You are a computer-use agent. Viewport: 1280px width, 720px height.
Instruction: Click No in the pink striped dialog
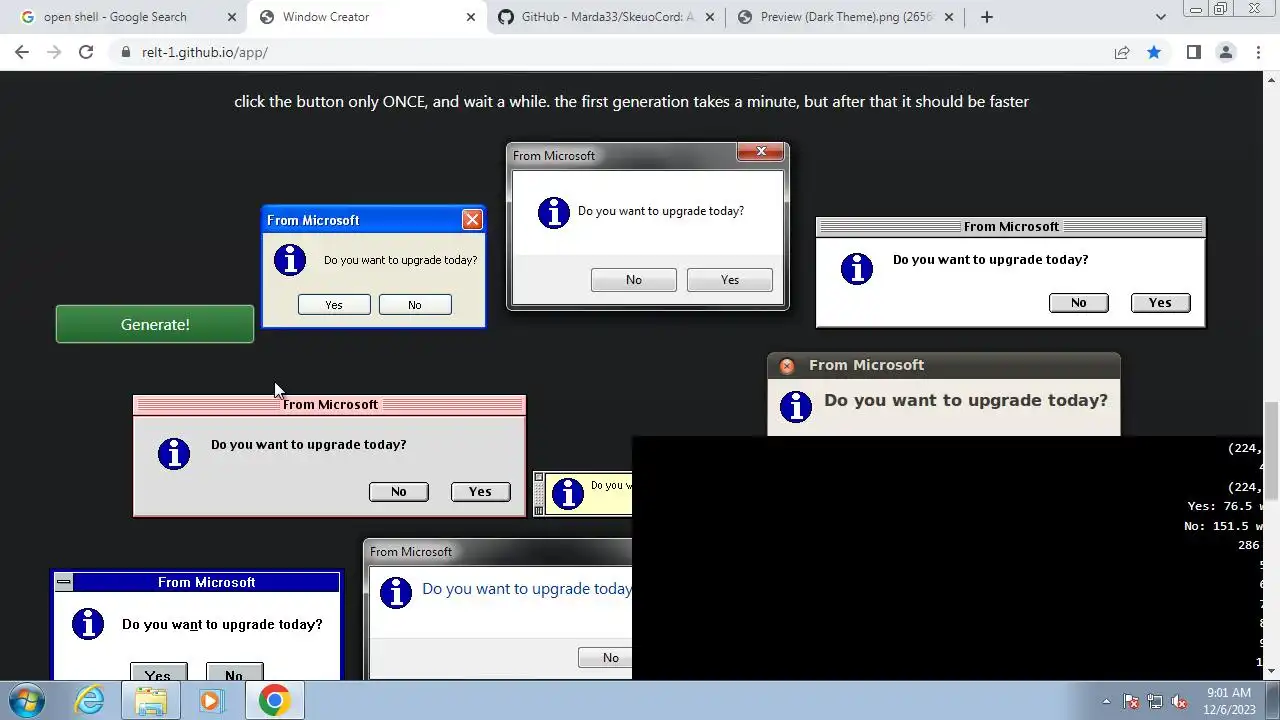pyautogui.click(x=399, y=491)
